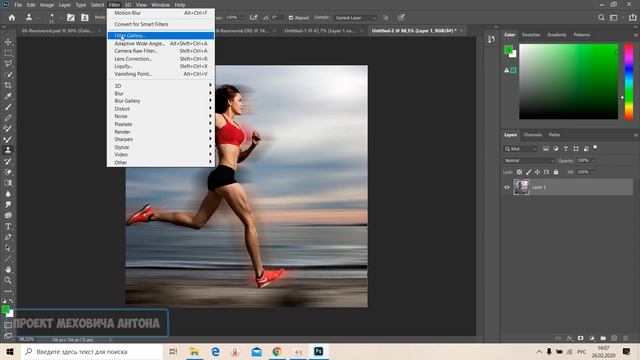Switch to Untitled-1 document tab
This screenshot has width=640, height=360.
tap(320, 31)
